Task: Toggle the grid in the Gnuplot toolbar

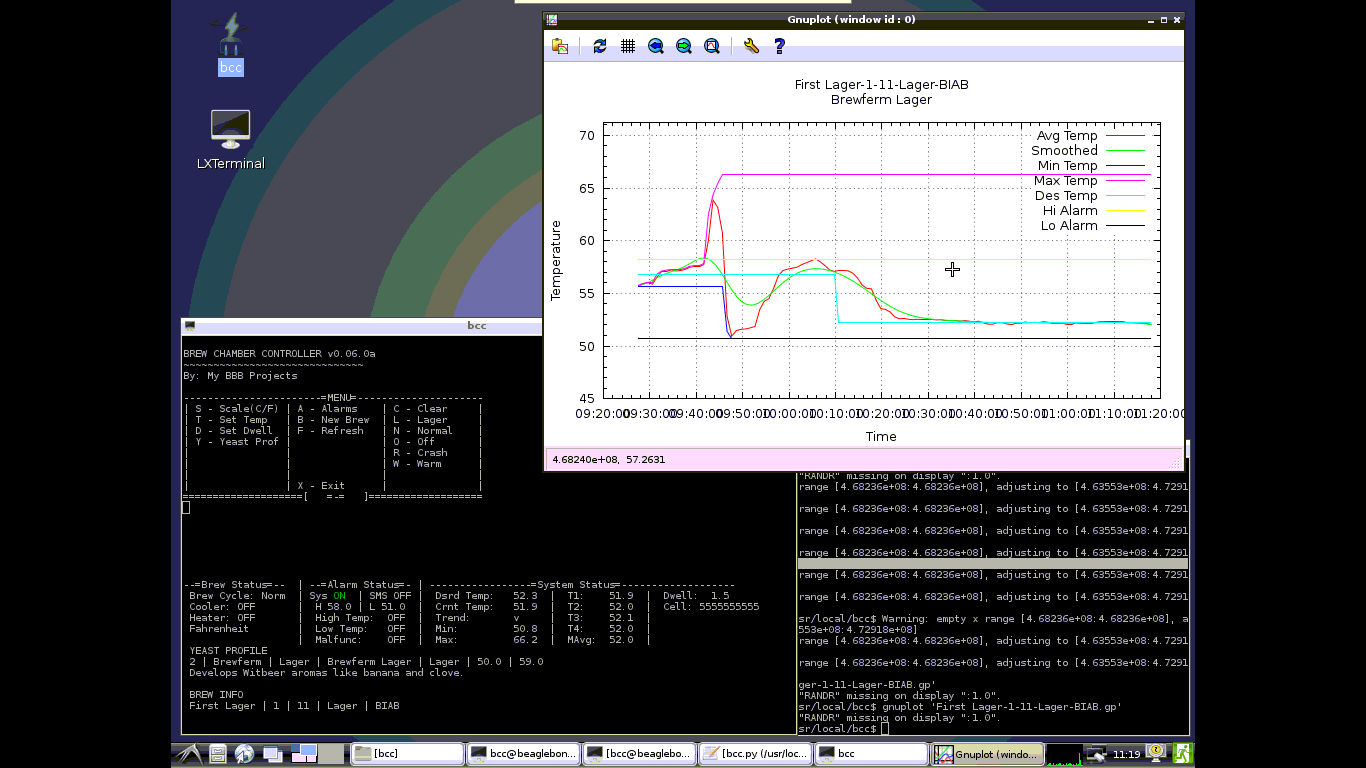Action: [x=628, y=46]
